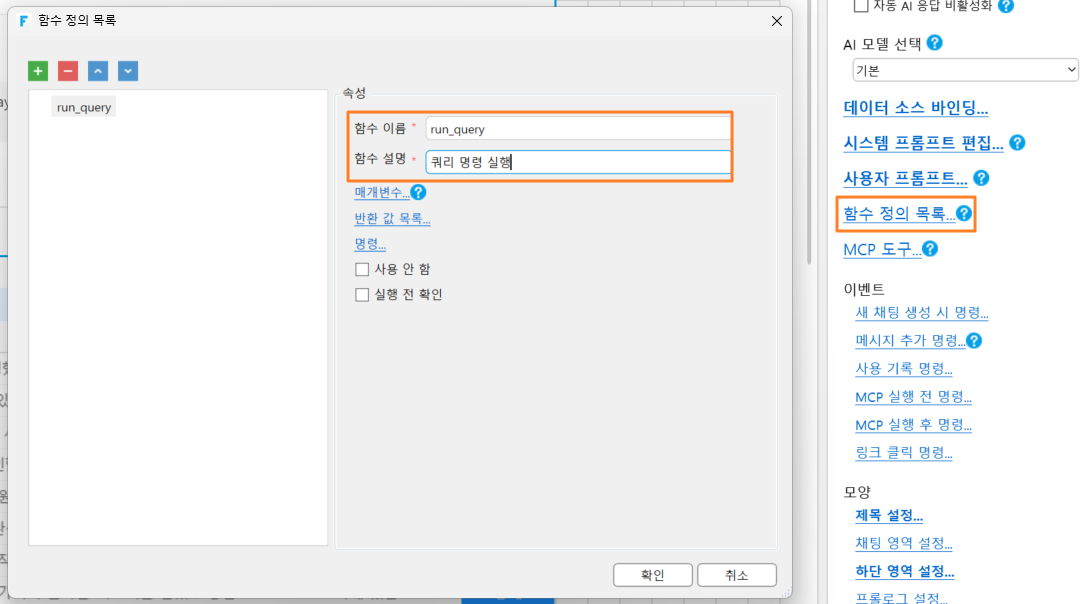
Task: Focus the 함수 이름 input field
Action: click(x=578, y=129)
